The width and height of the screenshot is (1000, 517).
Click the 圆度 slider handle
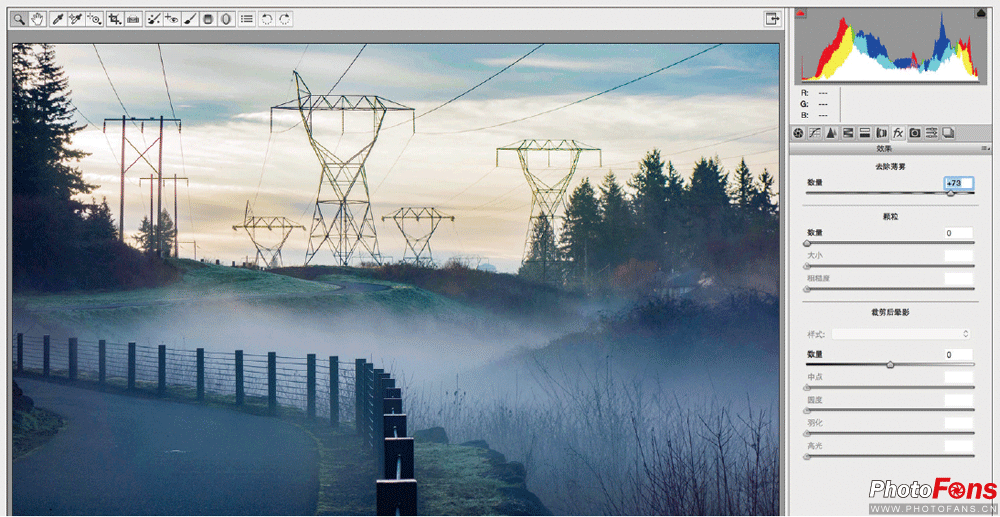807,411
